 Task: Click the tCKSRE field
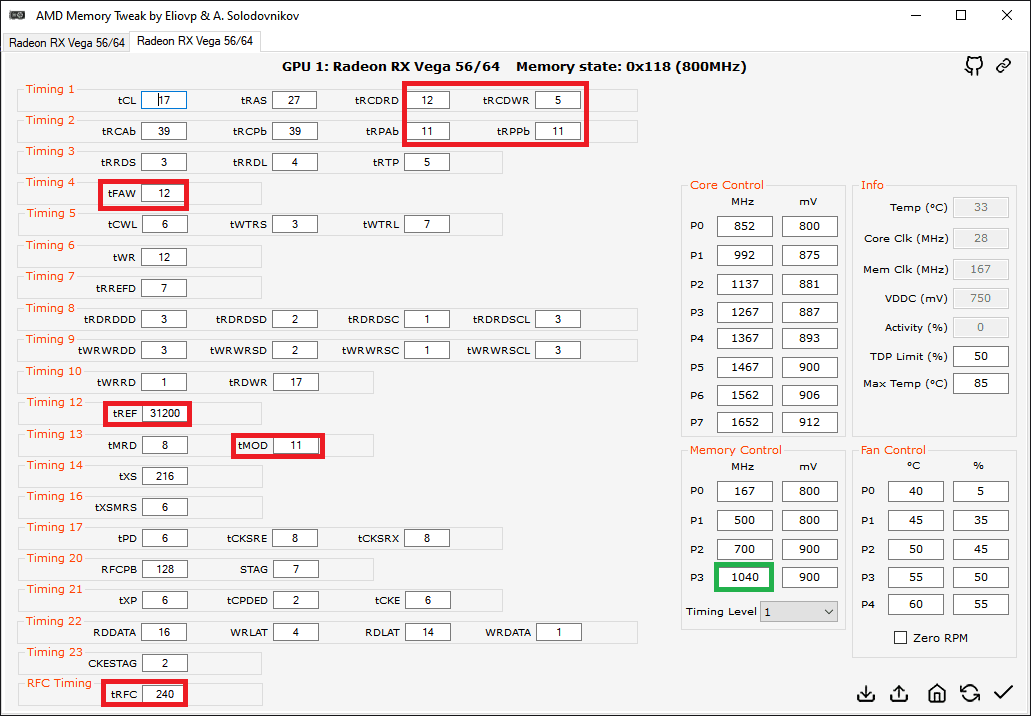pos(295,538)
